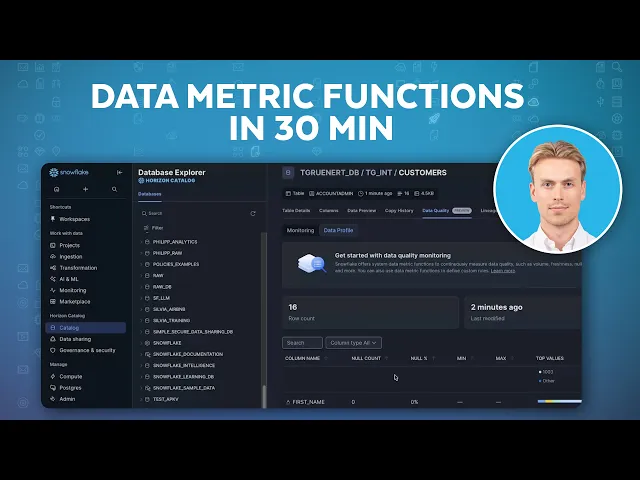The width and height of the screenshot is (640, 480).
Task: Open the sidebar search magnifier icon
Action: click(x=114, y=189)
